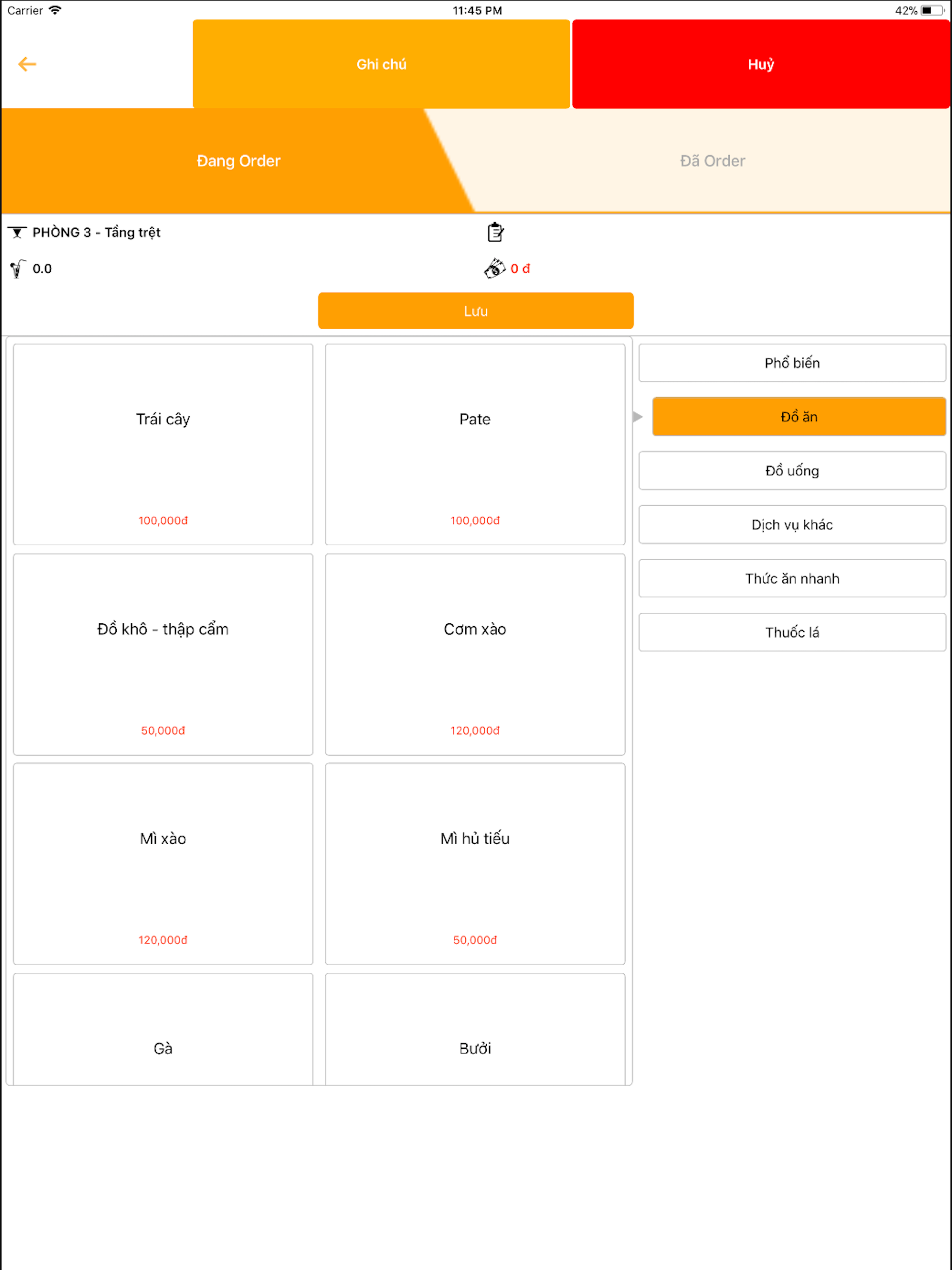Screen dimensions: 952x1270
Task: Select the Dịch vụ khác category
Action: click(x=792, y=525)
